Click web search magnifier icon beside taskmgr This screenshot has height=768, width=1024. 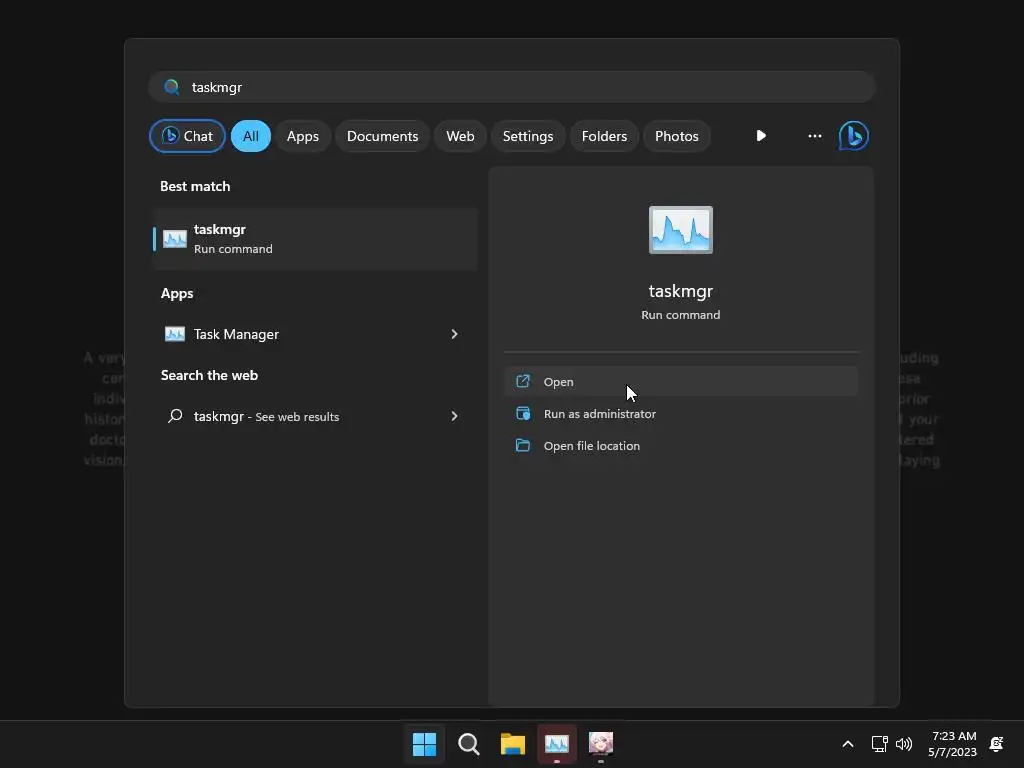point(175,416)
